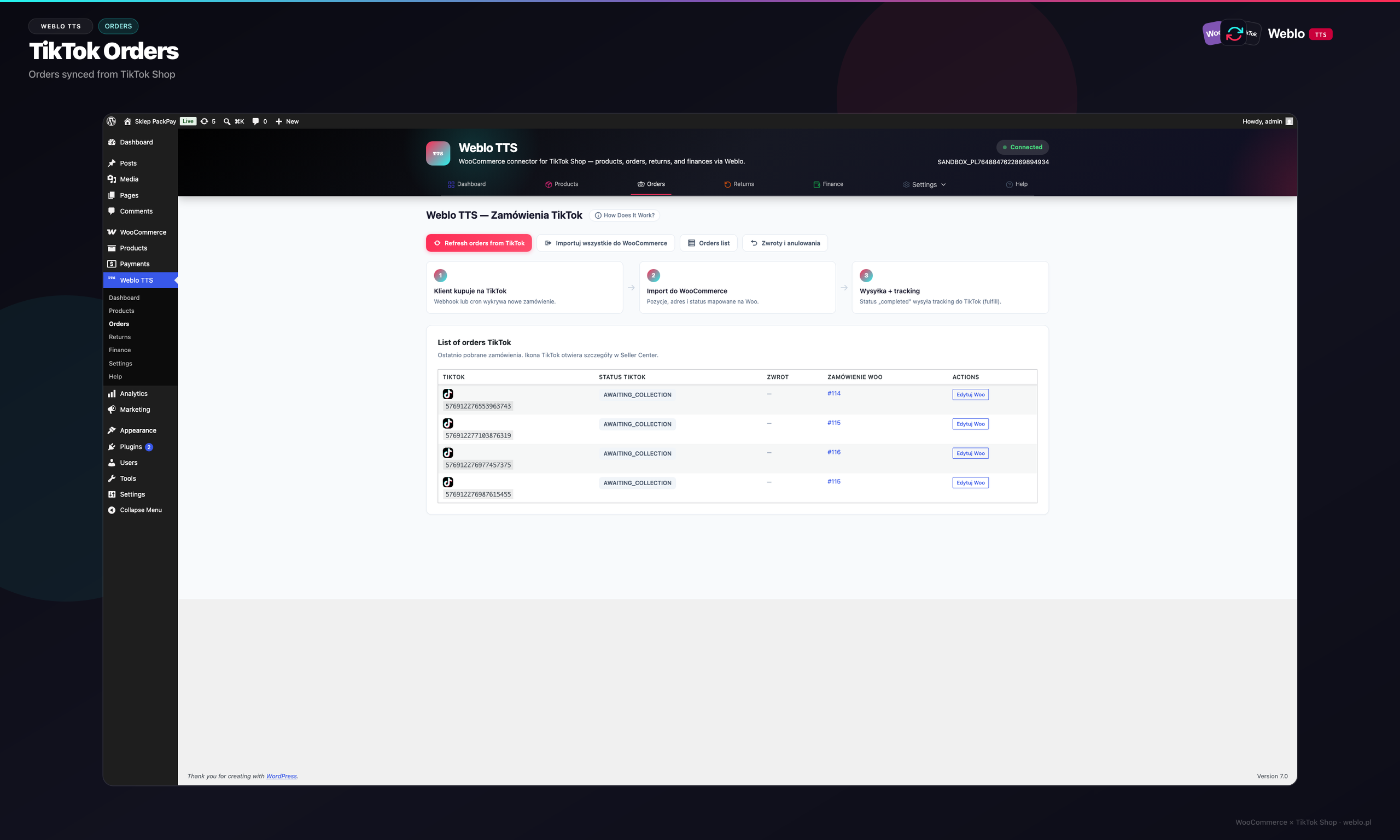The height and width of the screenshot is (840, 1400).
Task: Click Refresh orders from TikTok button
Action: [x=479, y=243]
